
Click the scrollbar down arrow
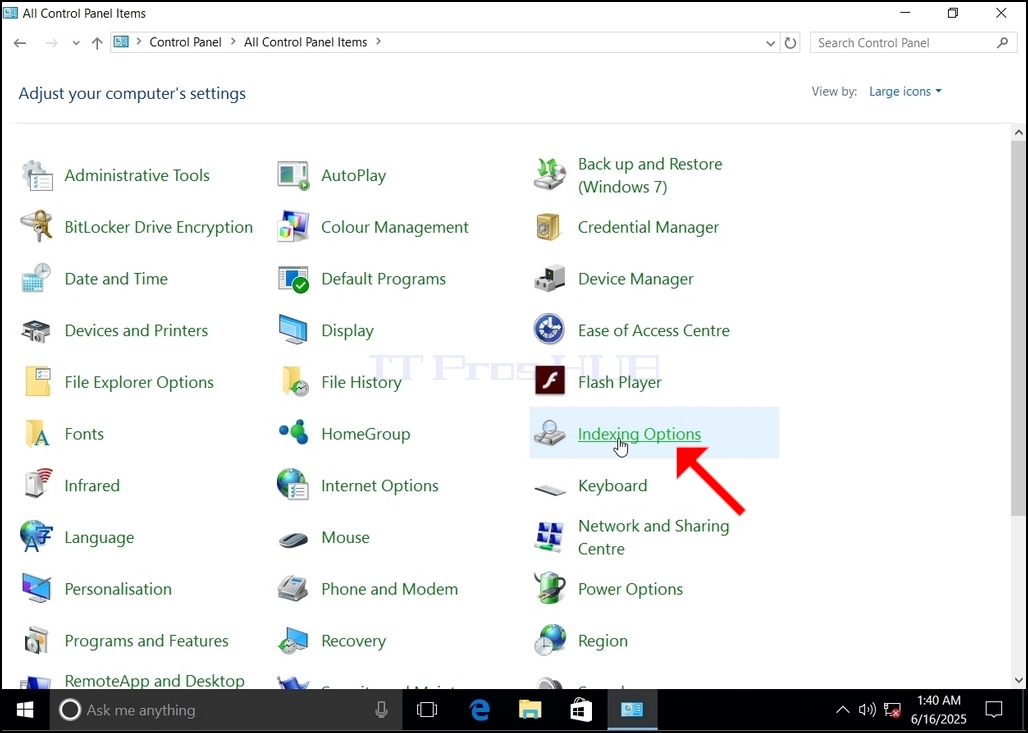pos(1018,681)
